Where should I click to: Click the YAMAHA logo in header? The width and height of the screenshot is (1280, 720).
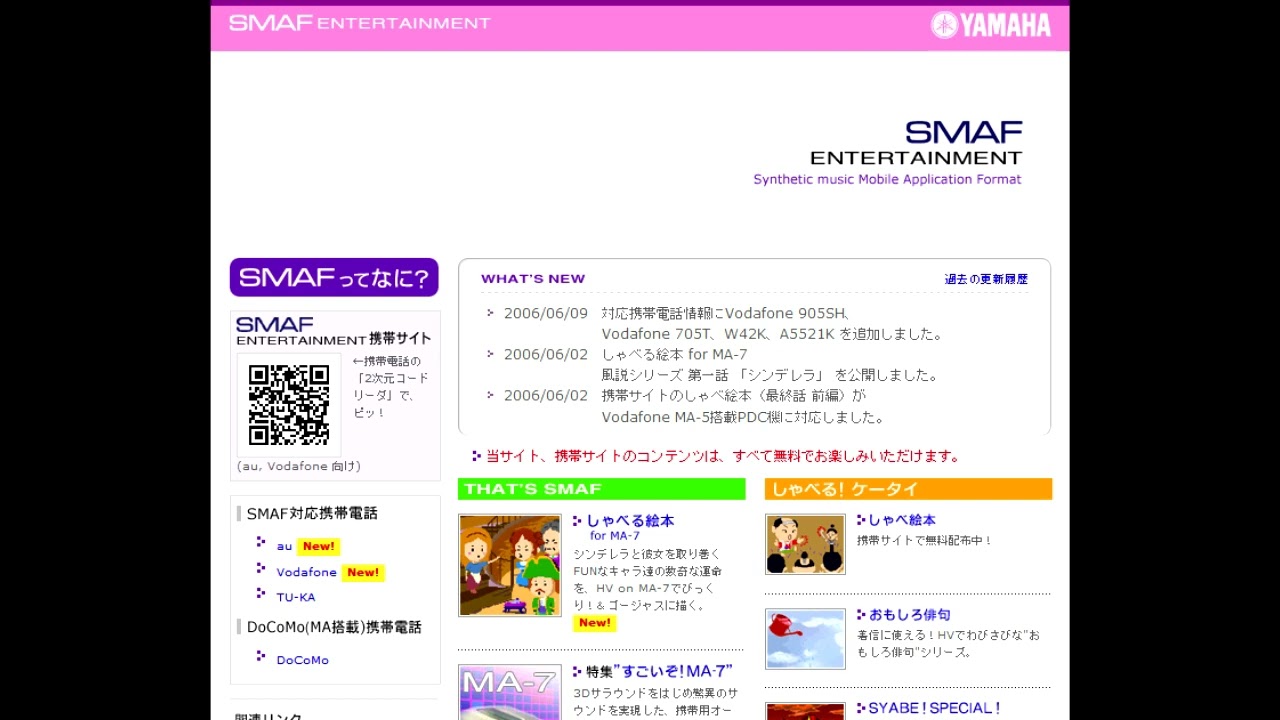click(x=991, y=25)
